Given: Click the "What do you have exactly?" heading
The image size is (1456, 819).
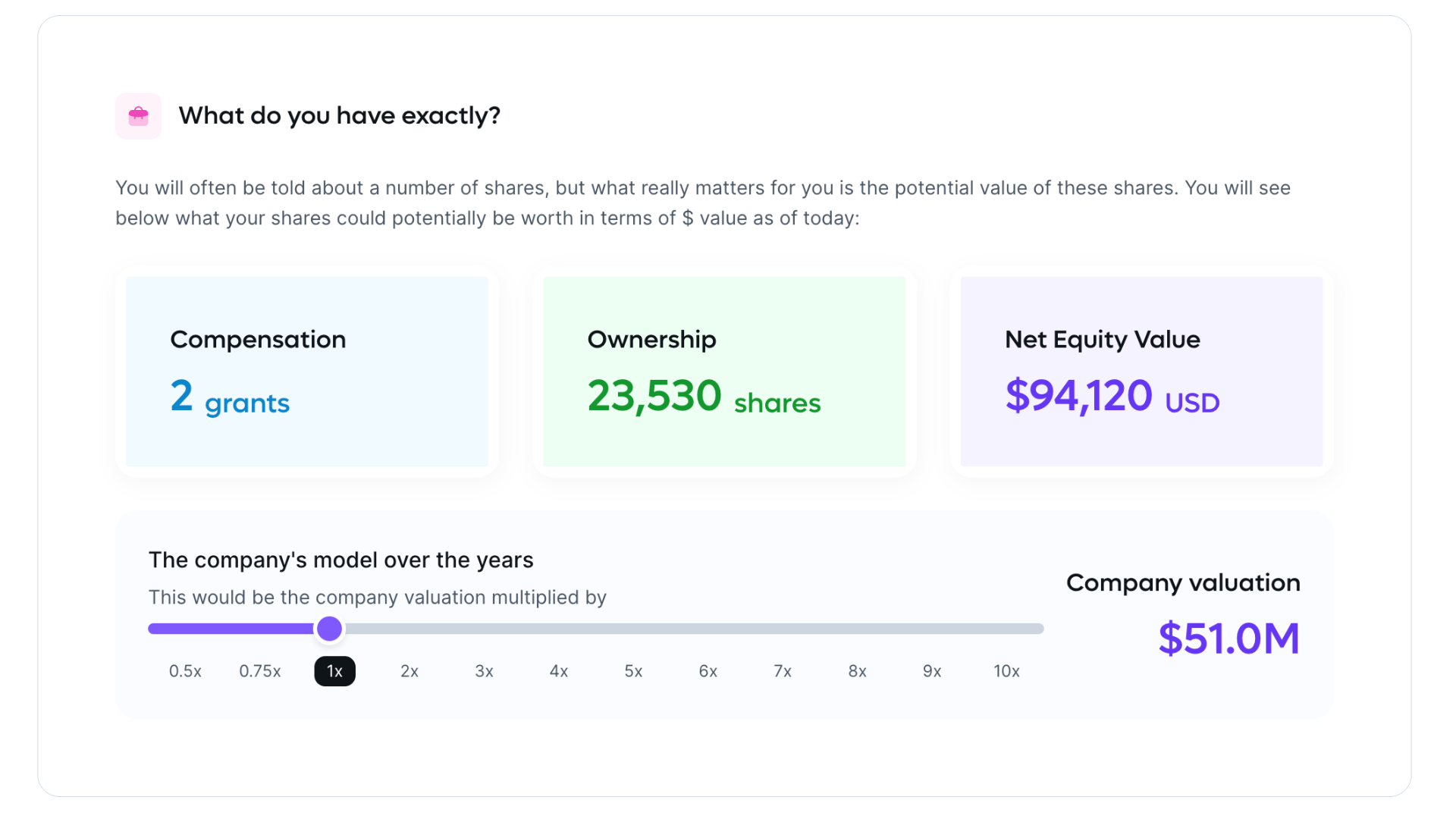Looking at the screenshot, I should pyautogui.click(x=340, y=116).
